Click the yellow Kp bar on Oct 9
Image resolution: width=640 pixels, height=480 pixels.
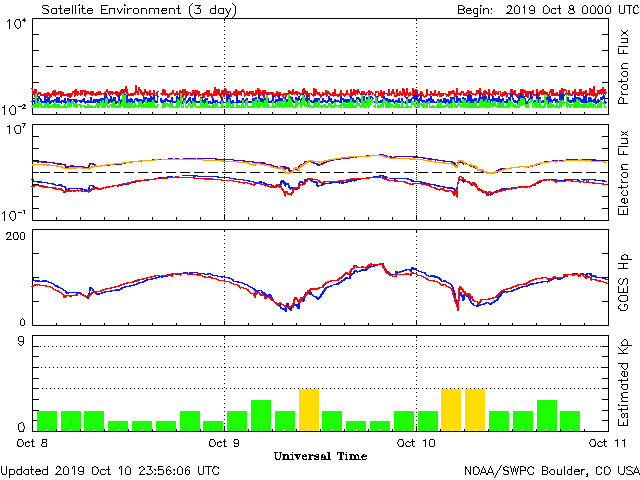[x=309, y=410]
